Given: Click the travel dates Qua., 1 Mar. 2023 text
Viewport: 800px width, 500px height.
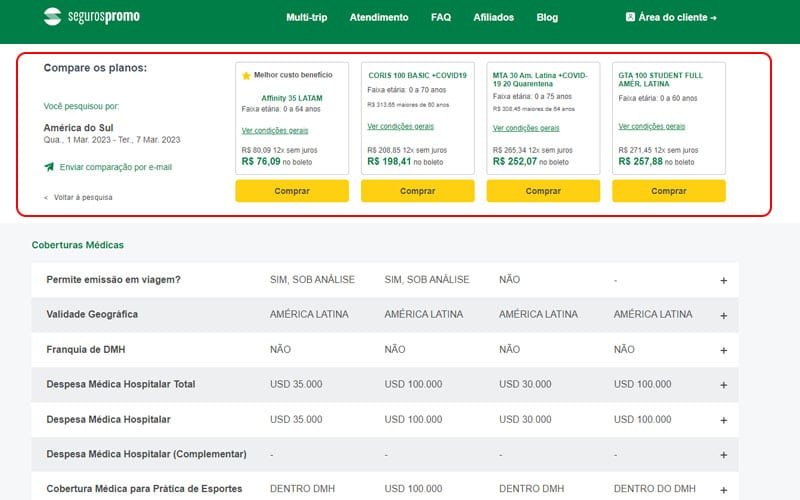Looking at the screenshot, I should [x=112, y=140].
